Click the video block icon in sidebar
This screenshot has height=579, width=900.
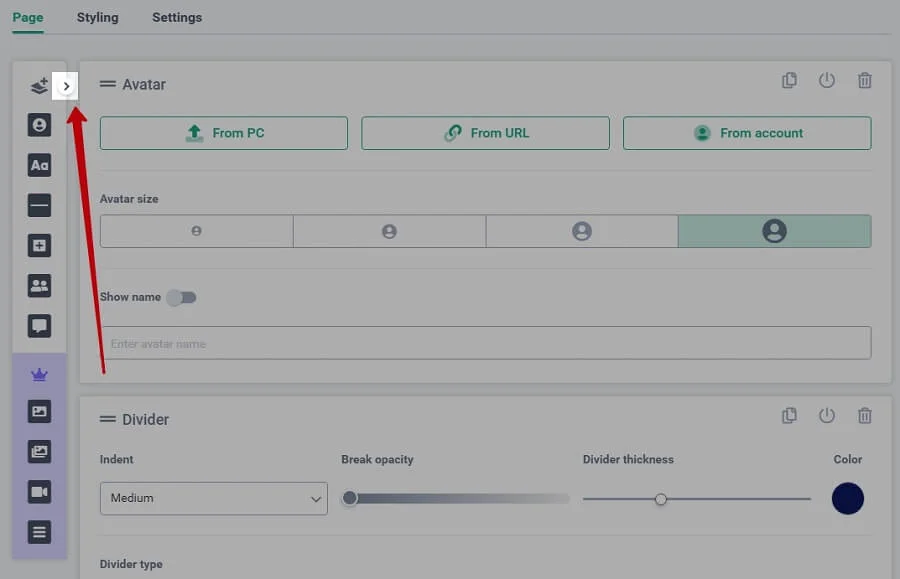pyautogui.click(x=39, y=492)
